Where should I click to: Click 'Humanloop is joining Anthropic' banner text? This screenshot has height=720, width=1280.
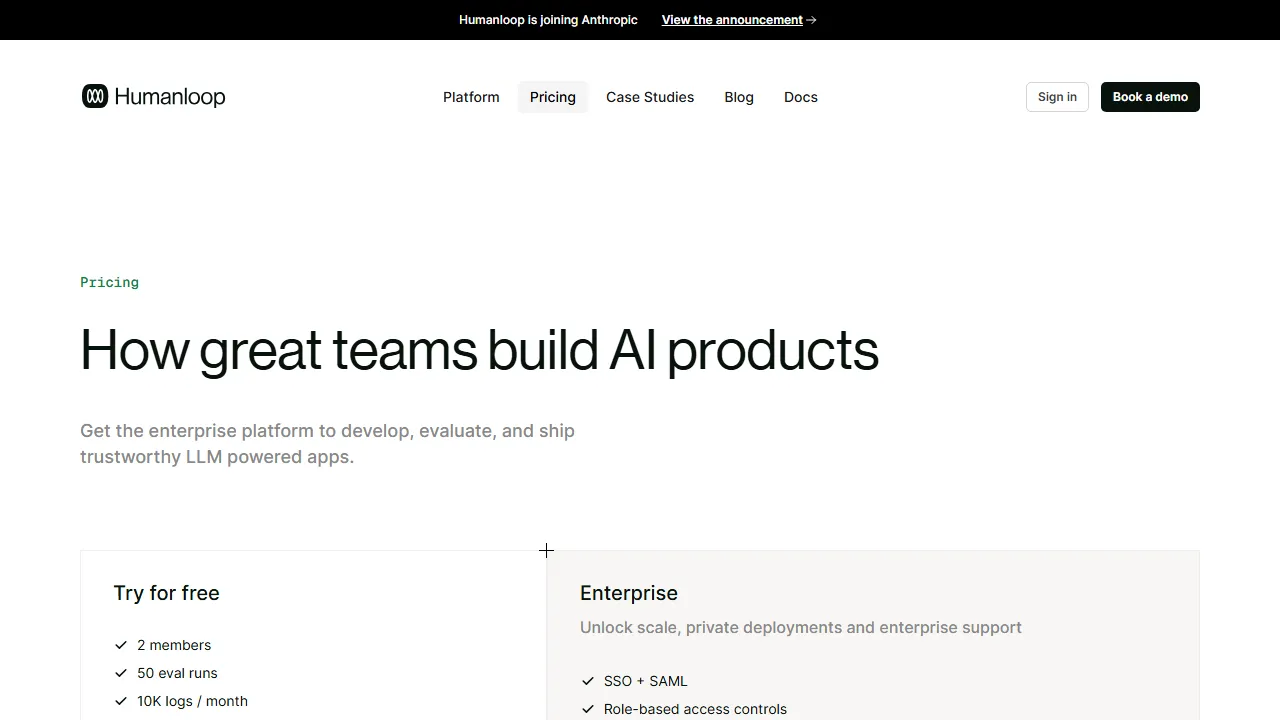pyautogui.click(x=548, y=20)
